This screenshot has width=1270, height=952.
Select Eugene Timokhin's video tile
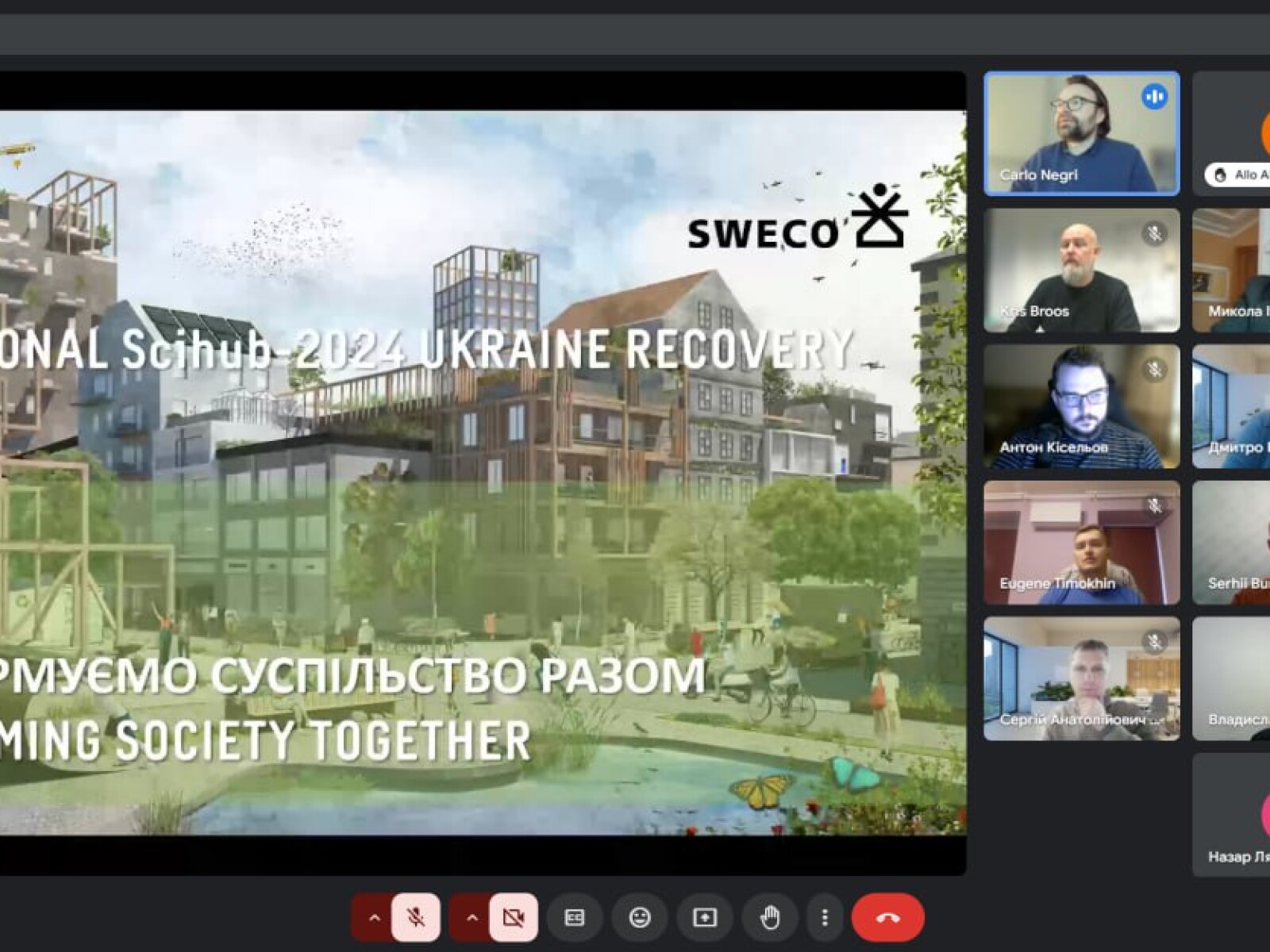[x=1082, y=543]
